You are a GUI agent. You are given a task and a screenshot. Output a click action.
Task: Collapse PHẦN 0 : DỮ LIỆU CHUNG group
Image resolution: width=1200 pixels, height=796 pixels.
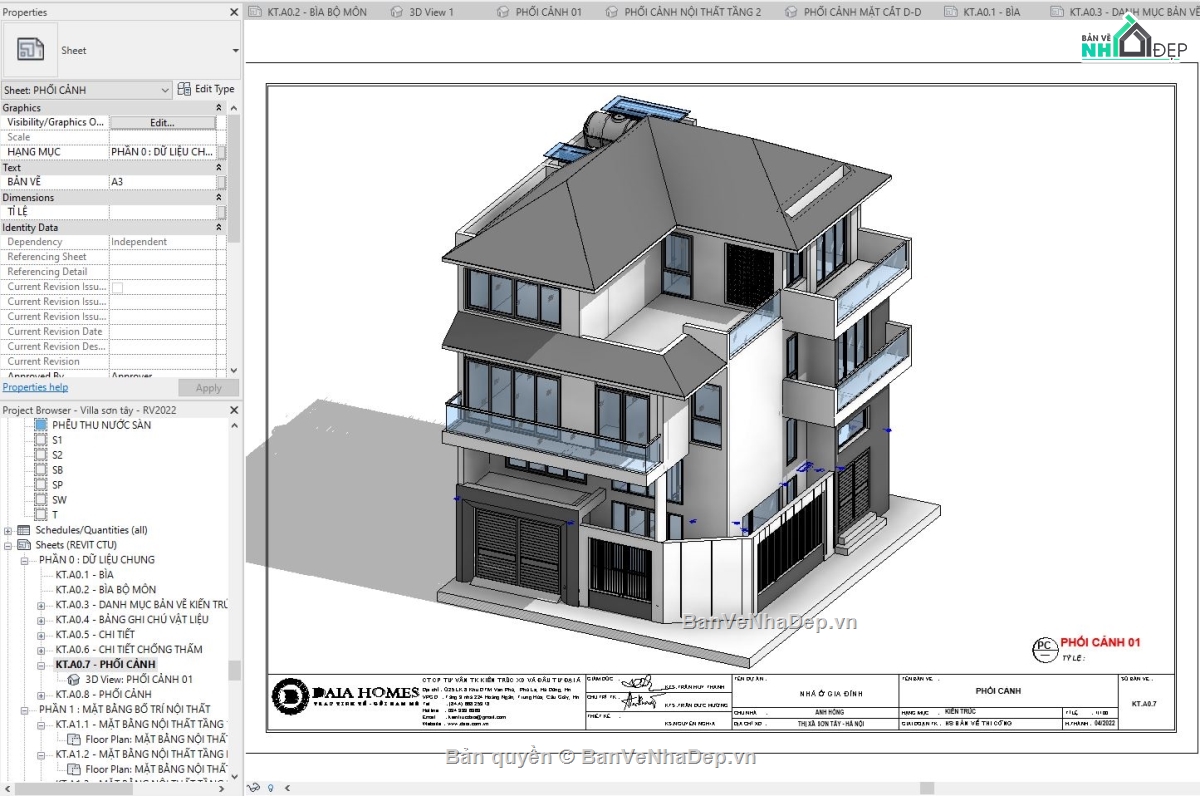click(x=25, y=560)
